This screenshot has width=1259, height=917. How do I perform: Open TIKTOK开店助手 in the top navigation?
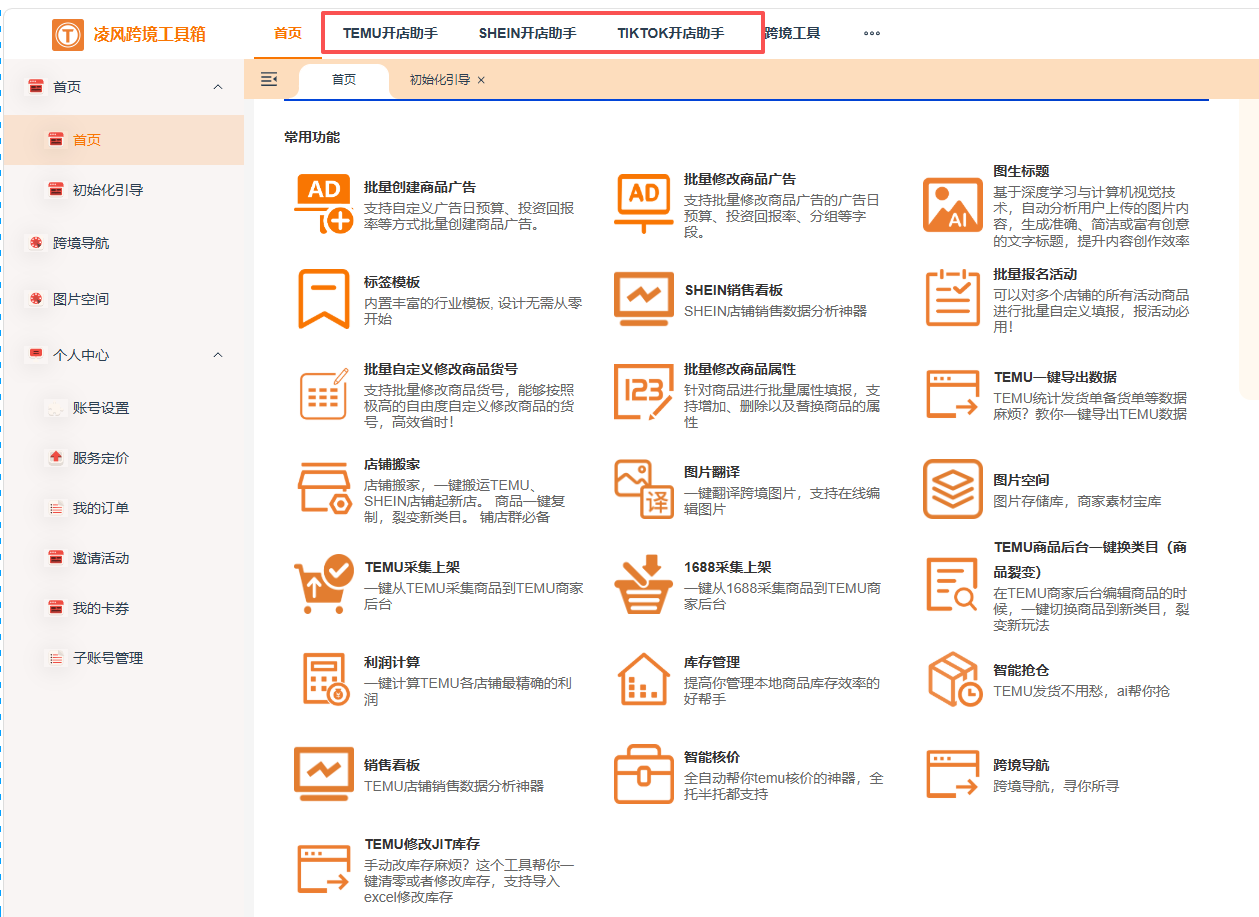671,33
